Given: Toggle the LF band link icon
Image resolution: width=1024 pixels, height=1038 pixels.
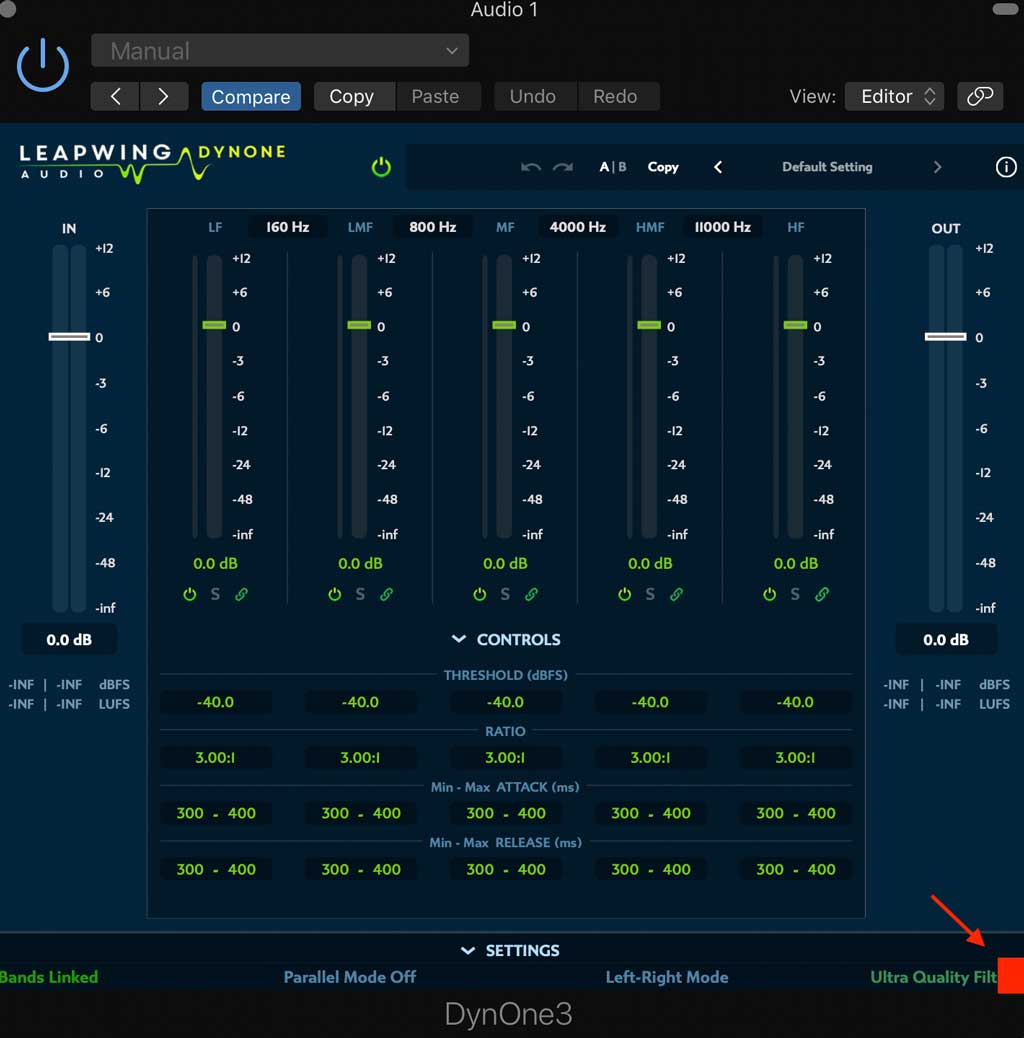Looking at the screenshot, I should (241, 594).
